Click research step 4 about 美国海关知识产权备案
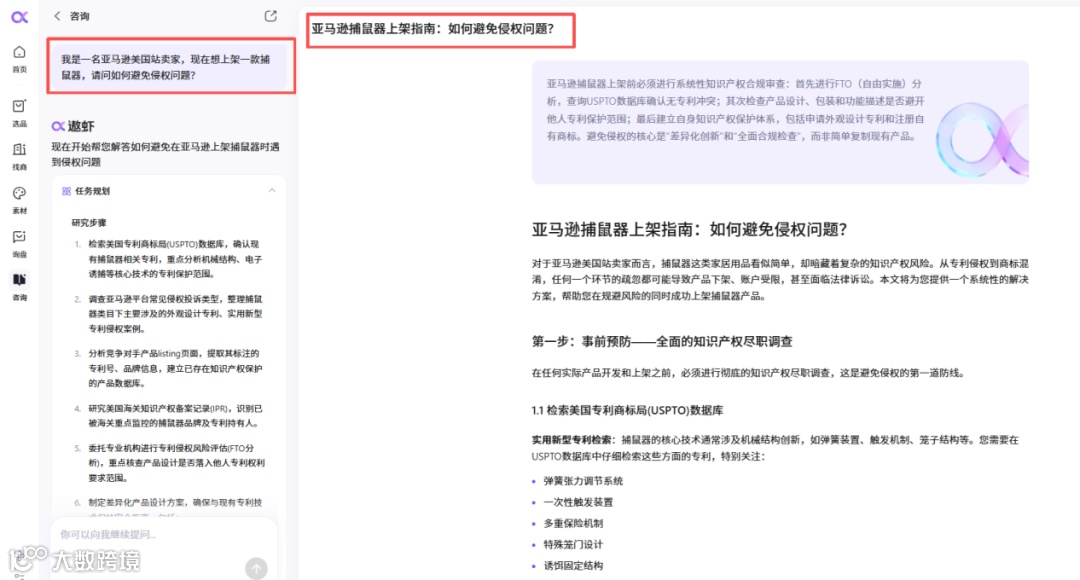Screen dimensions: 1080x580 [174, 415]
